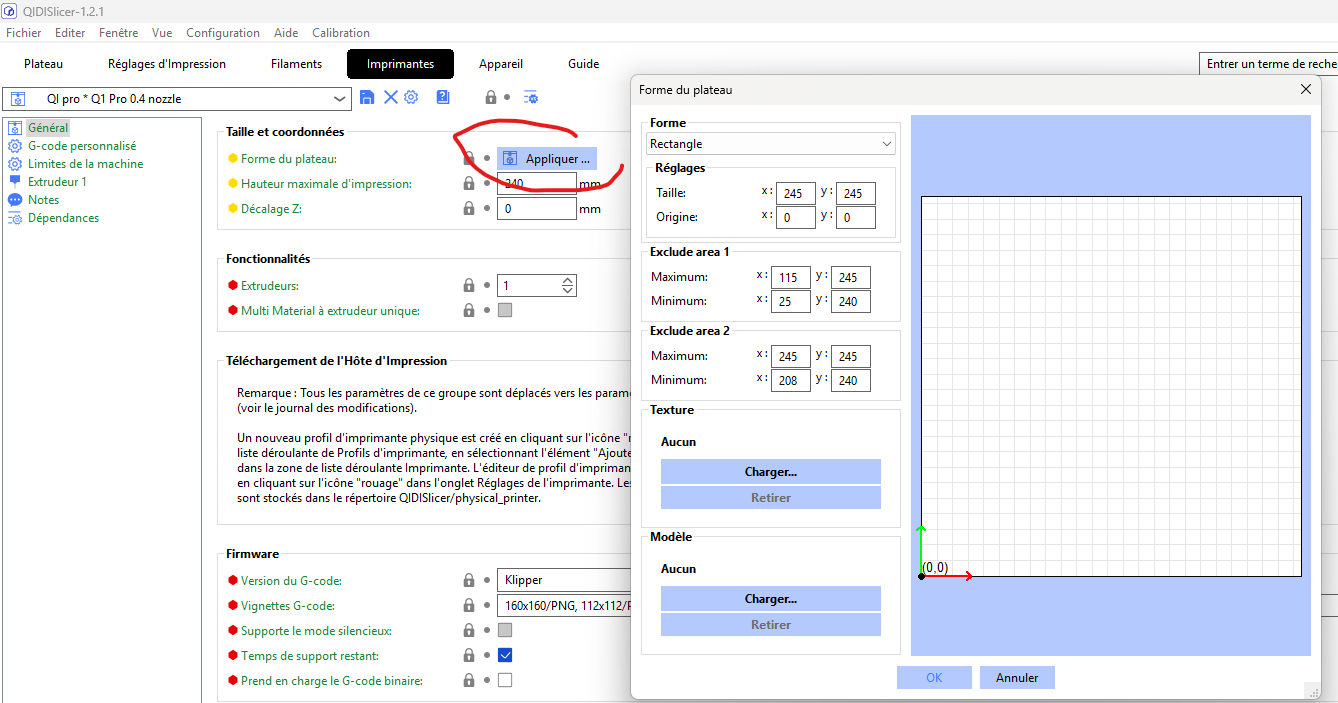The height and width of the screenshot is (703, 1338).
Task: Open the Forme Rectangle dropdown
Action: [x=771, y=144]
